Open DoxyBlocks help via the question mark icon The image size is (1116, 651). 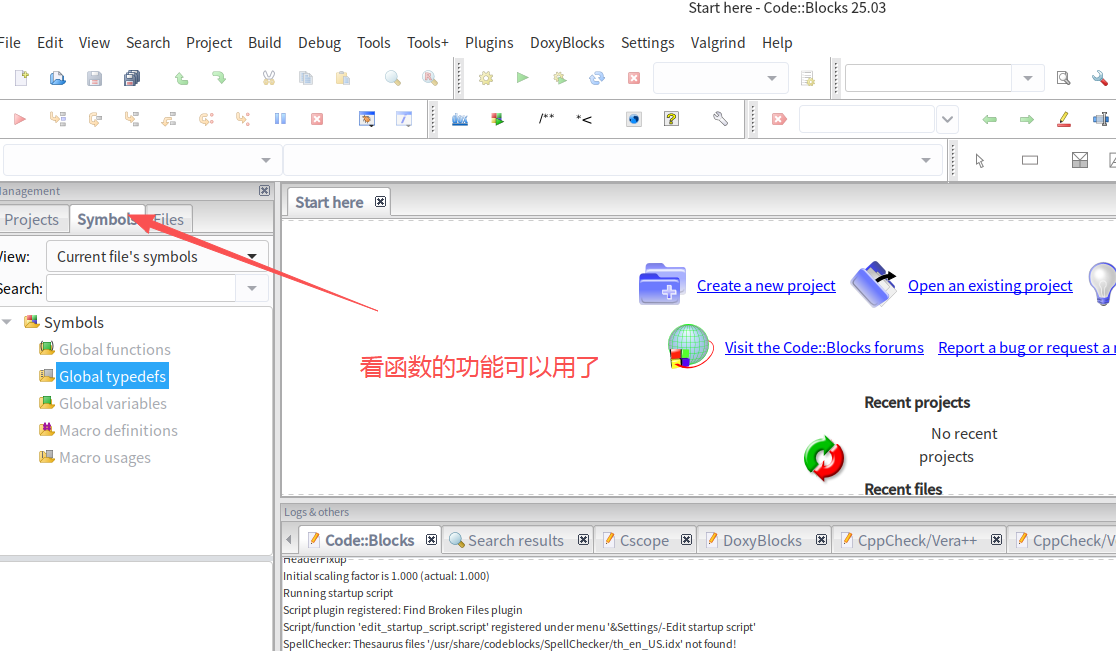[x=671, y=118]
